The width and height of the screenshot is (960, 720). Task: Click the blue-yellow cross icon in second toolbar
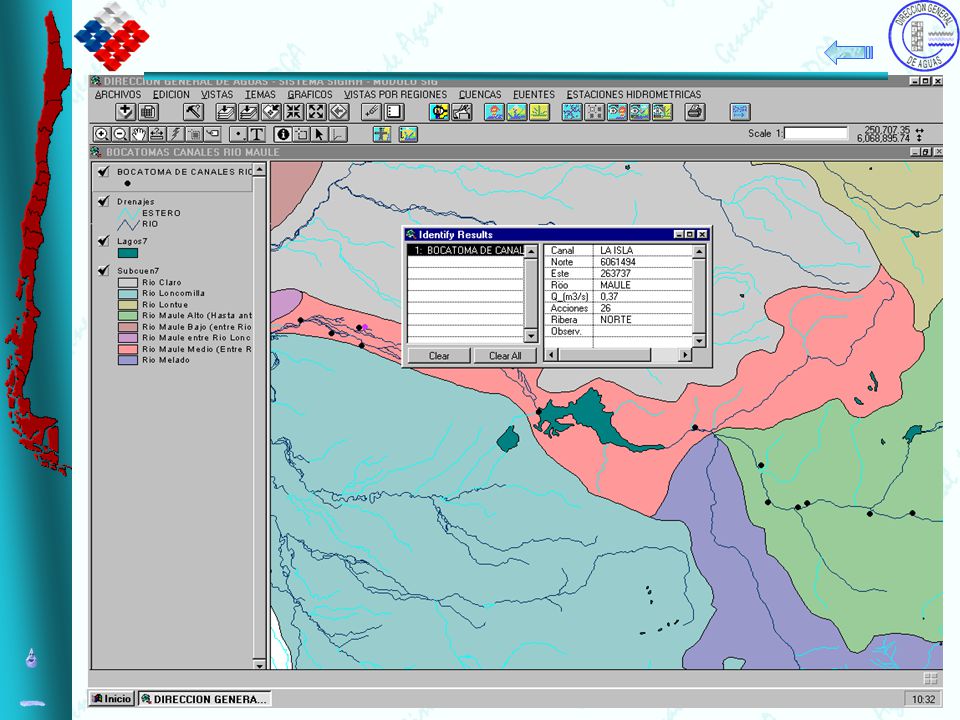click(x=382, y=134)
